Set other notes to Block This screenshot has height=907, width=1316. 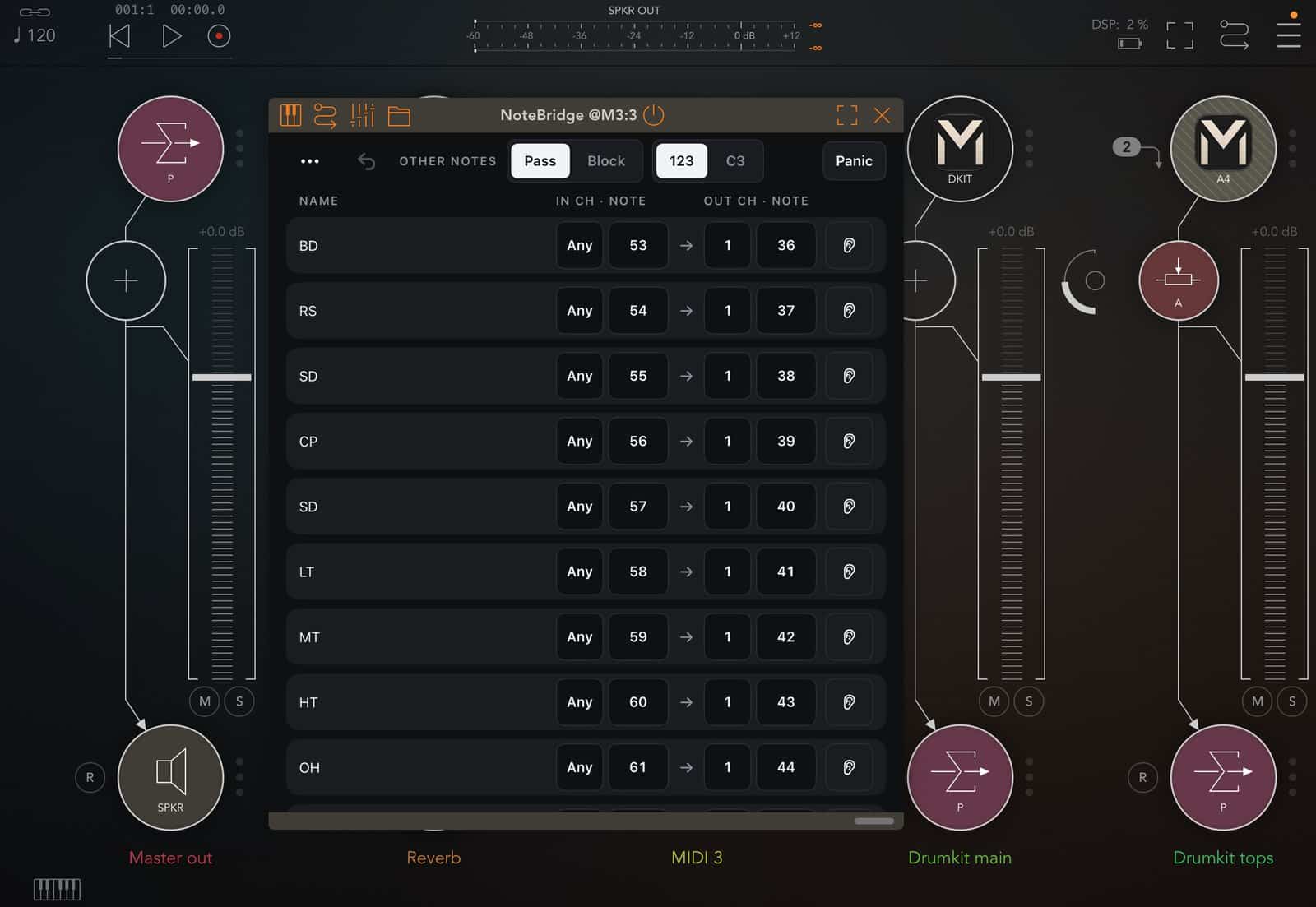click(606, 161)
